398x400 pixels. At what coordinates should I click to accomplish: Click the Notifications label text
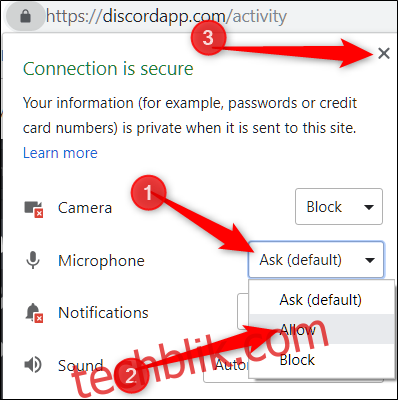(103, 312)
